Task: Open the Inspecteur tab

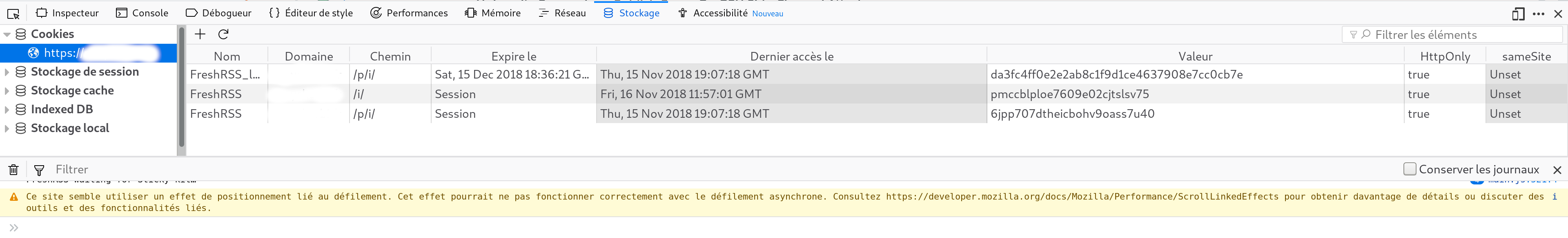Action: [67, 13]
